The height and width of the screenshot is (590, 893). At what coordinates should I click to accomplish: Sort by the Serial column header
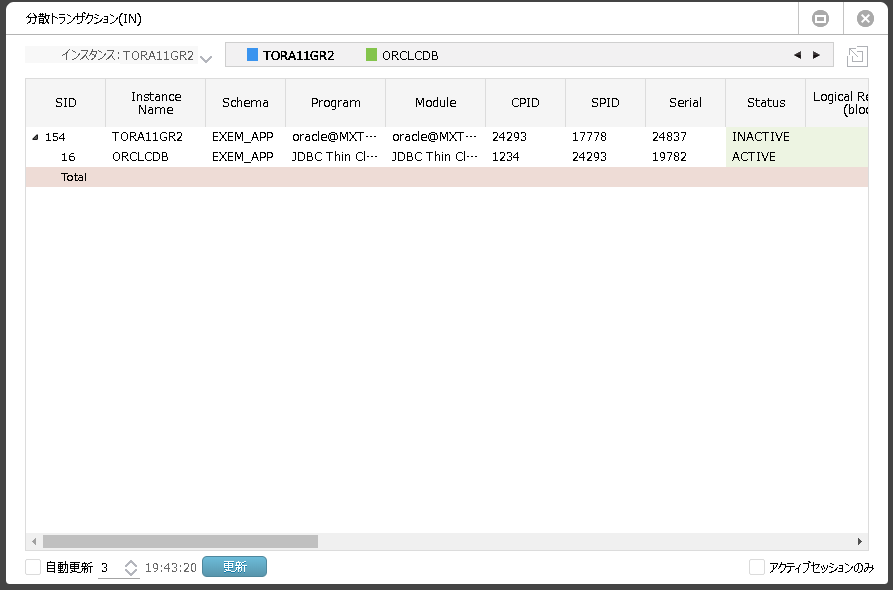coord(685,103)
